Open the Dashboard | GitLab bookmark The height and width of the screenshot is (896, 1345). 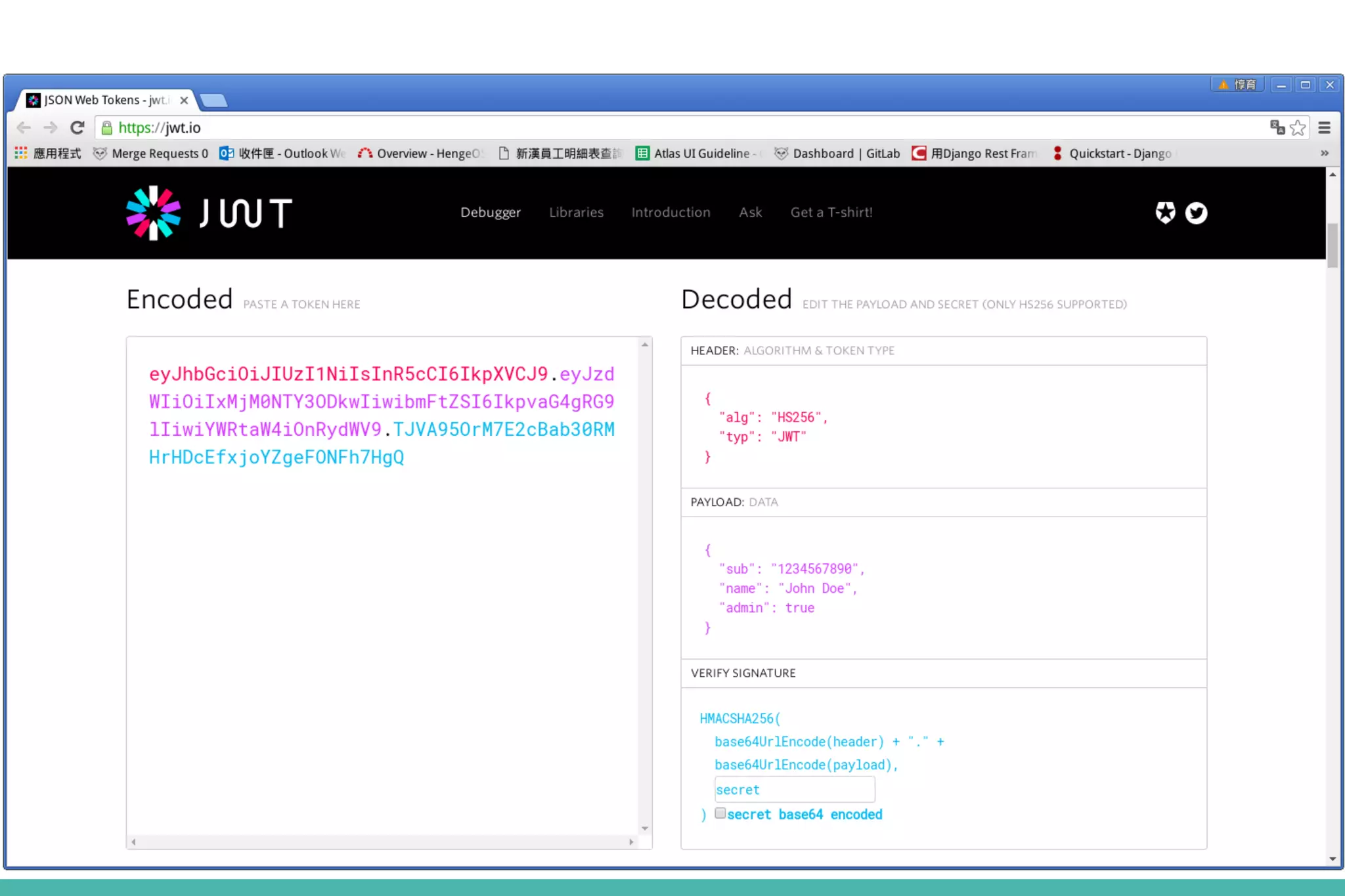838,153
